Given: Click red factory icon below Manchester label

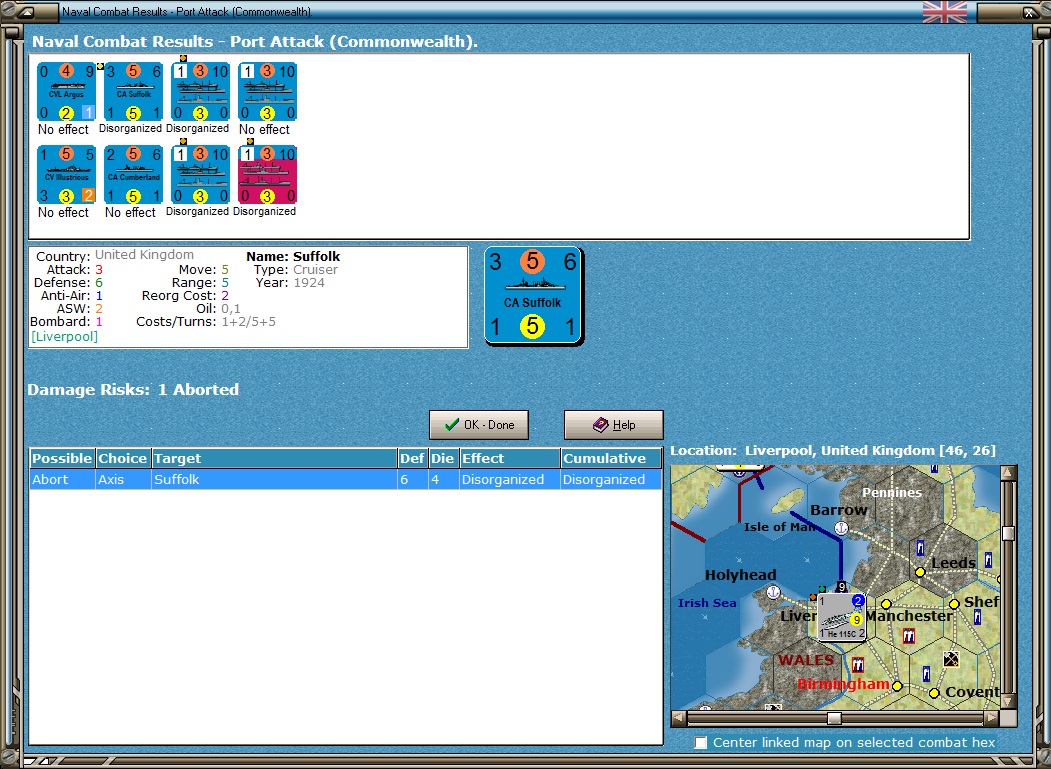Looking at the screenshot, I should 909,636.
